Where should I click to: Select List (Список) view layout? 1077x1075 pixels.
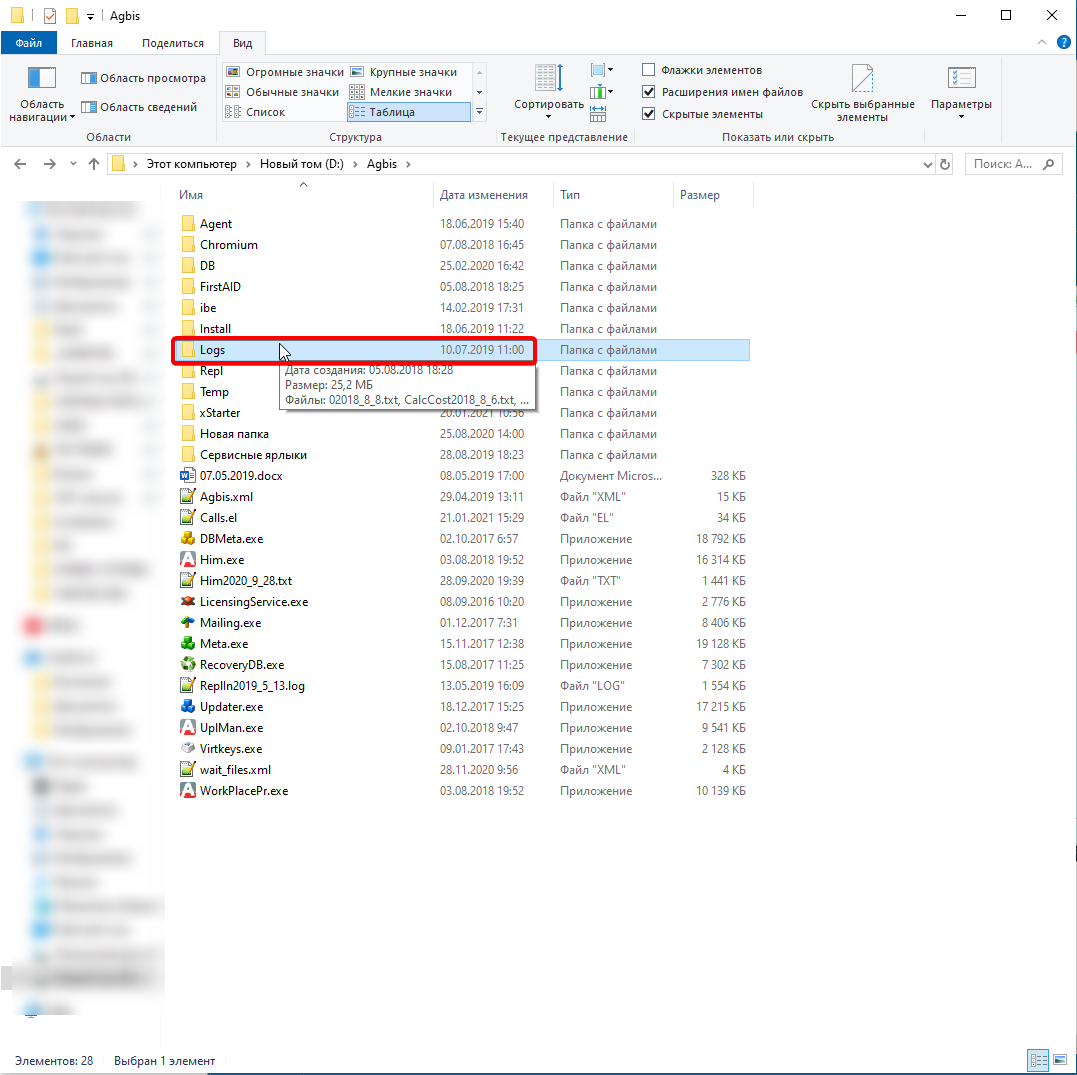(x=256, y=112)
